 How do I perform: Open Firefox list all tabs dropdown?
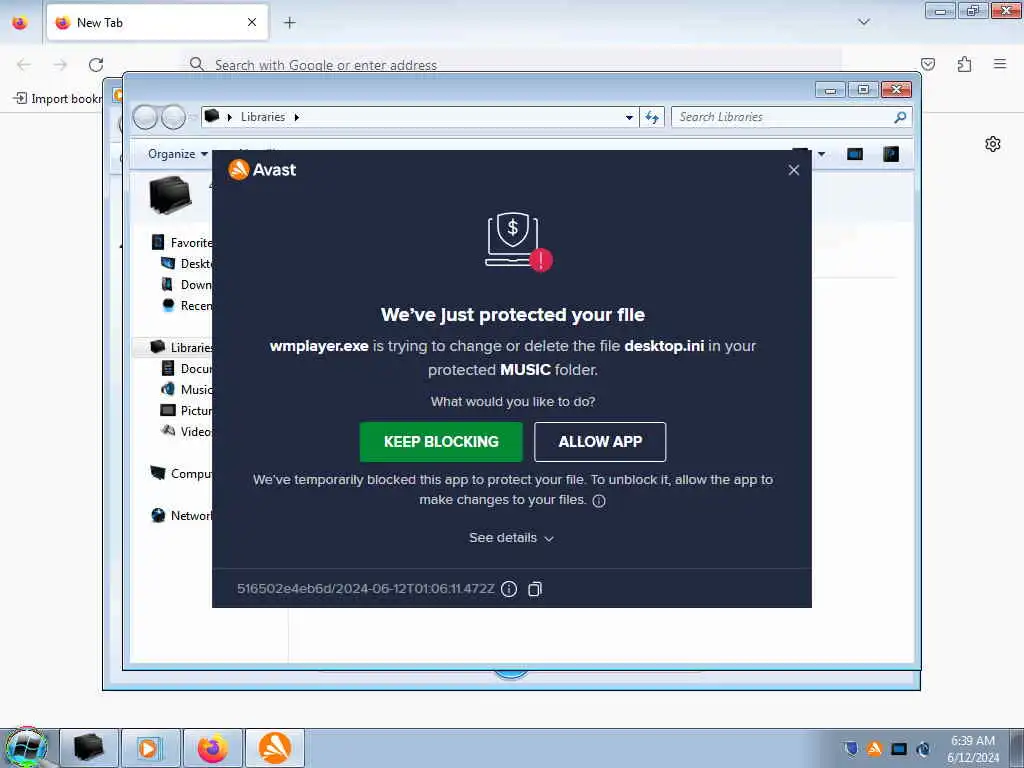[x=864, y=22]
